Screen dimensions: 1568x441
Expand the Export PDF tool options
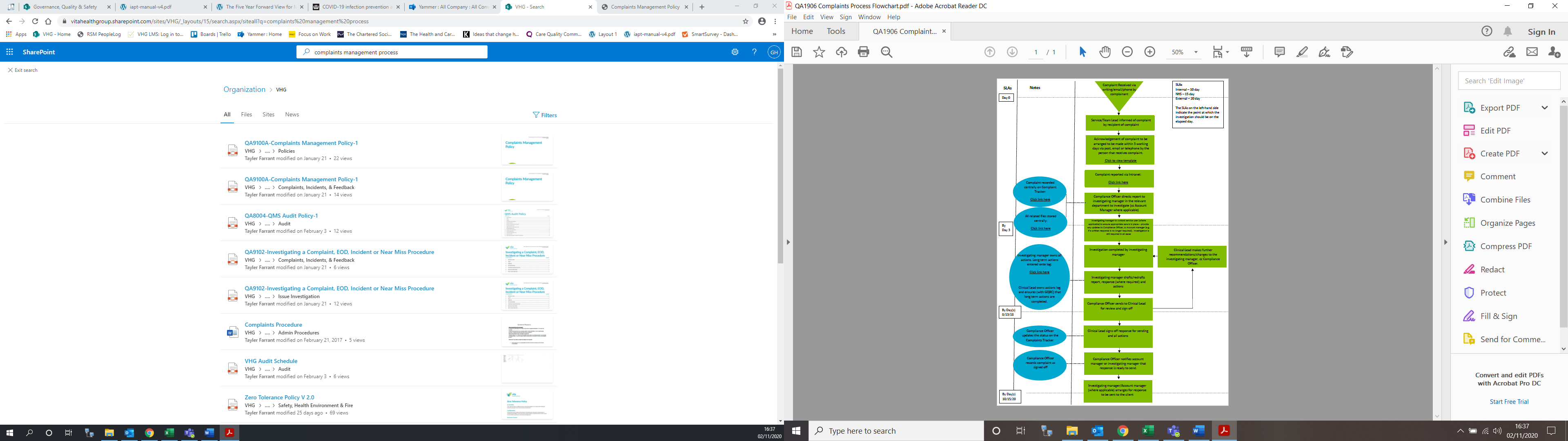1544,108
